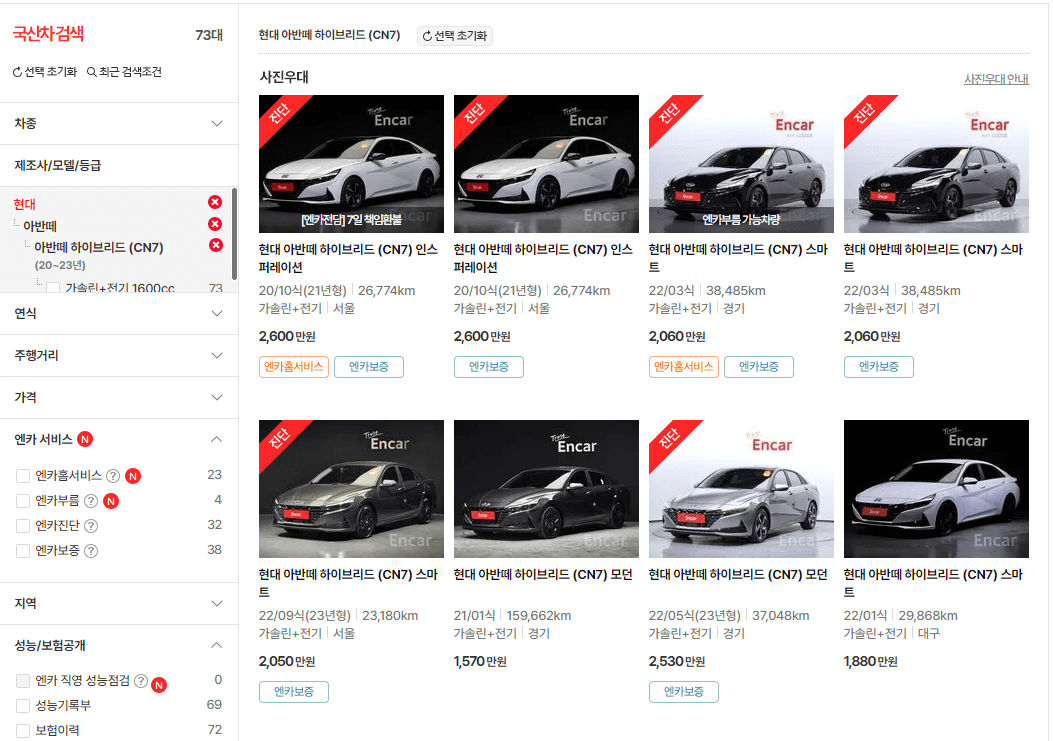Click red N badge beside 엔카홈서비스
Image resolution: width=1053 pixels, height=741 pixels.
133,476
